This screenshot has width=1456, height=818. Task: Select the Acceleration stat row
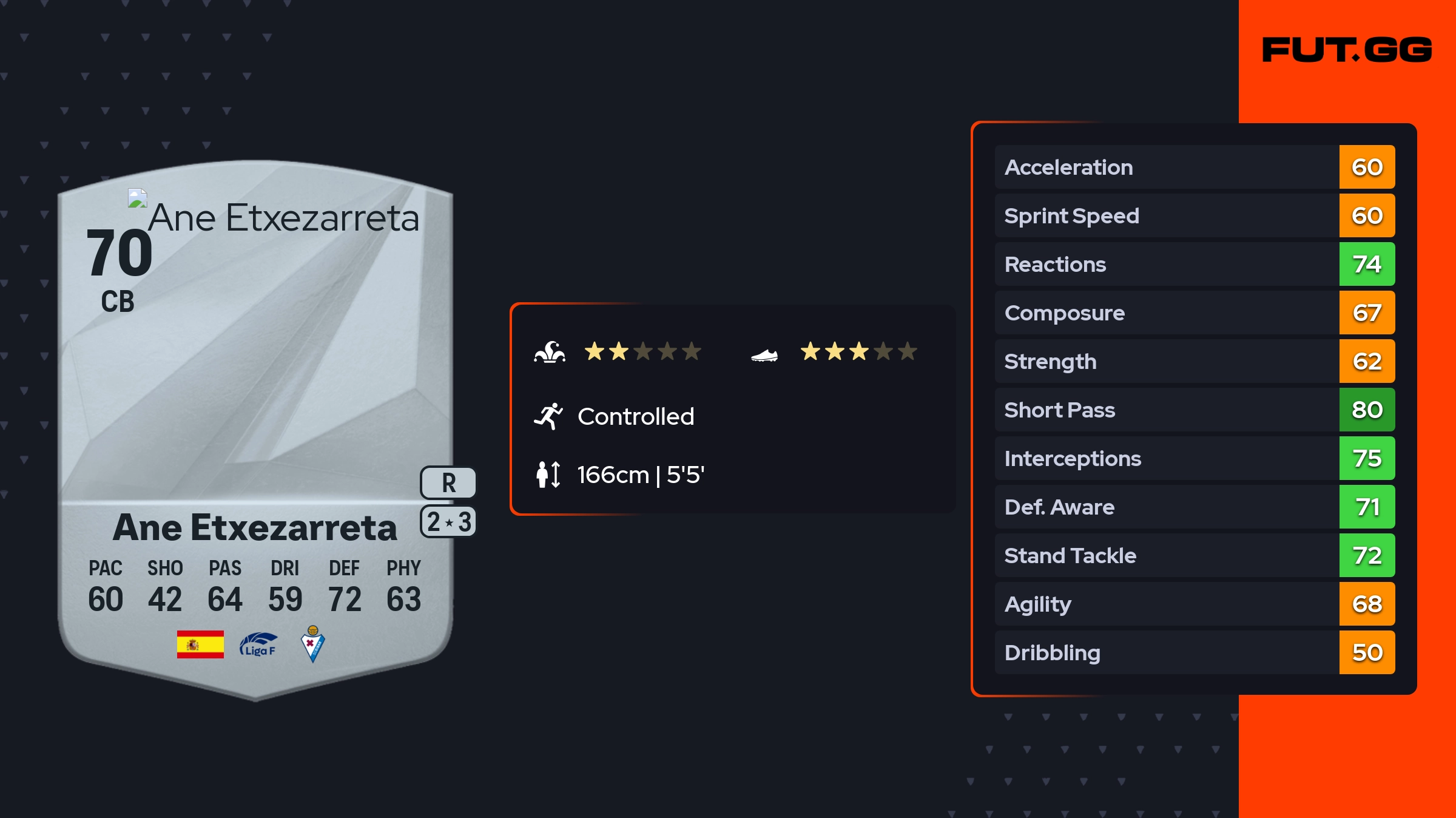point(1166,167)
